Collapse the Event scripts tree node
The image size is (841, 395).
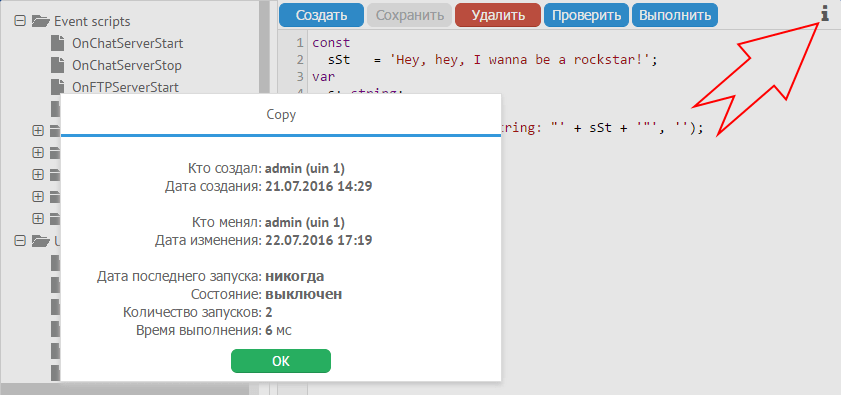tap(20, 21)
